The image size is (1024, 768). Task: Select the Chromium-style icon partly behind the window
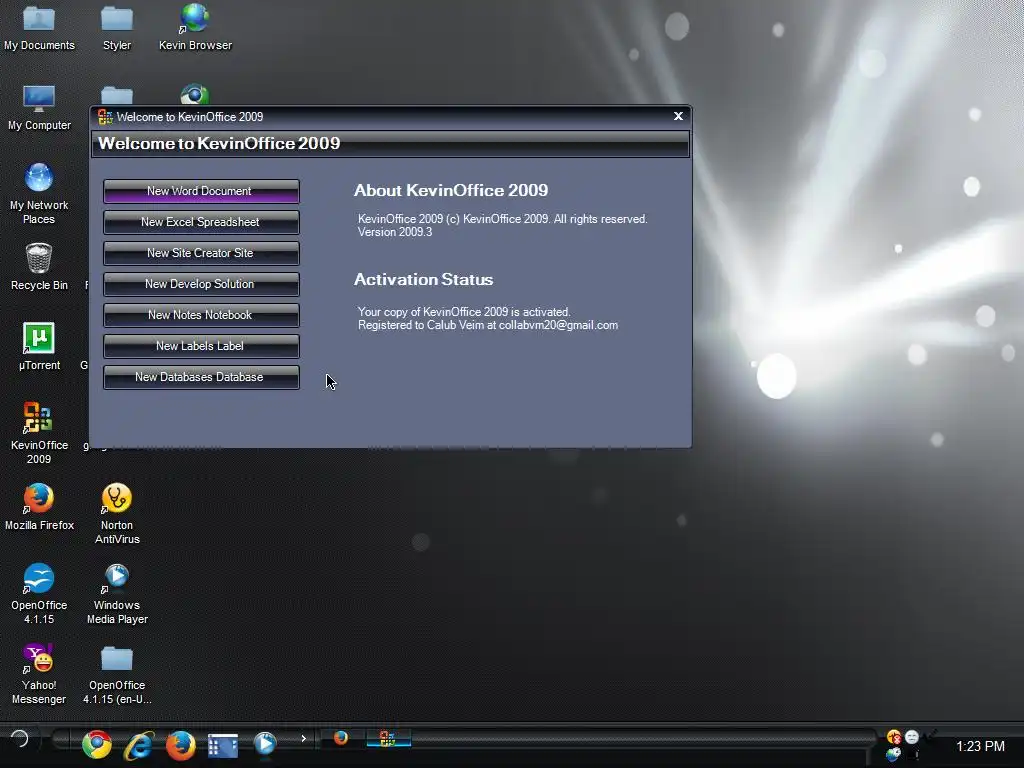[x=195, y=95]
